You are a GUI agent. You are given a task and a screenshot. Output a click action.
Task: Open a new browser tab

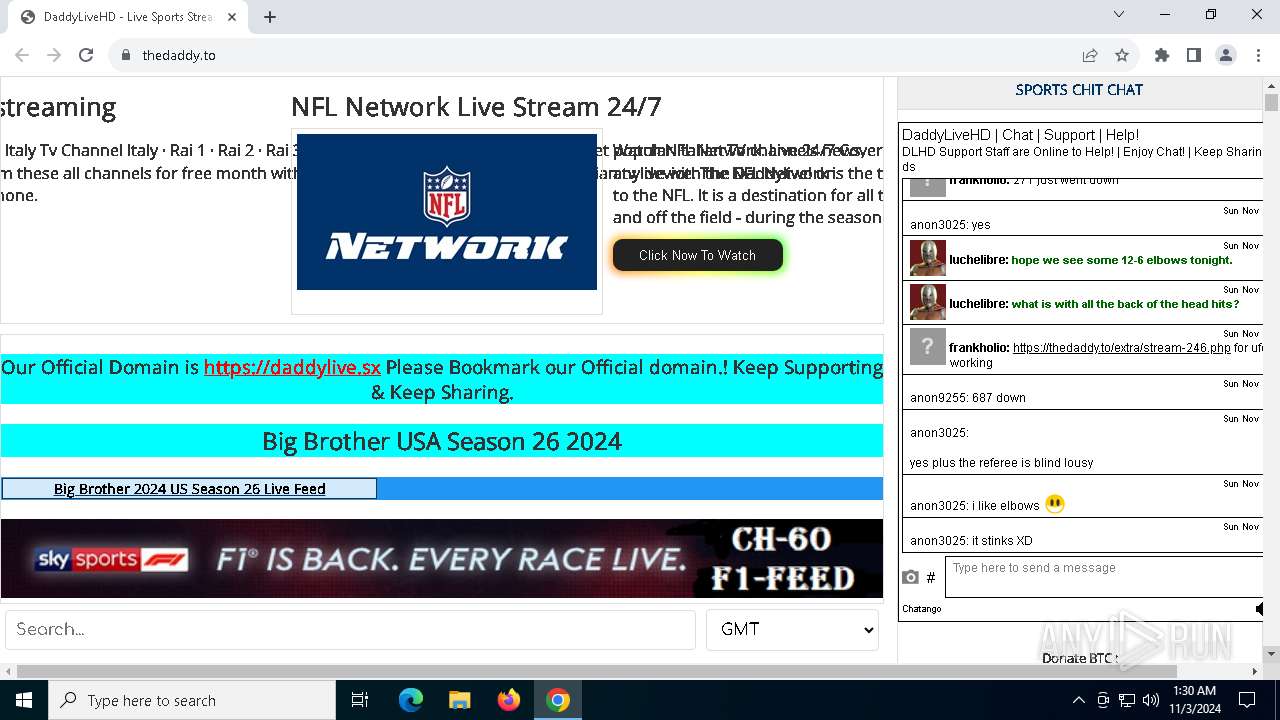(270, 17)
